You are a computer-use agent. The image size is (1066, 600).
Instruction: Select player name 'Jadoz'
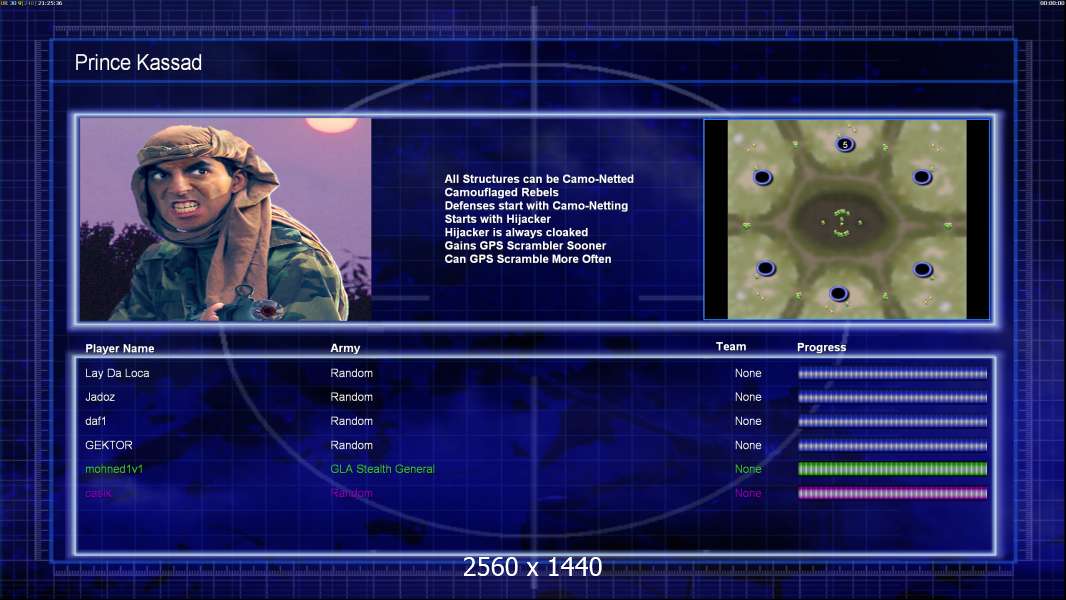tap(99, 397)
